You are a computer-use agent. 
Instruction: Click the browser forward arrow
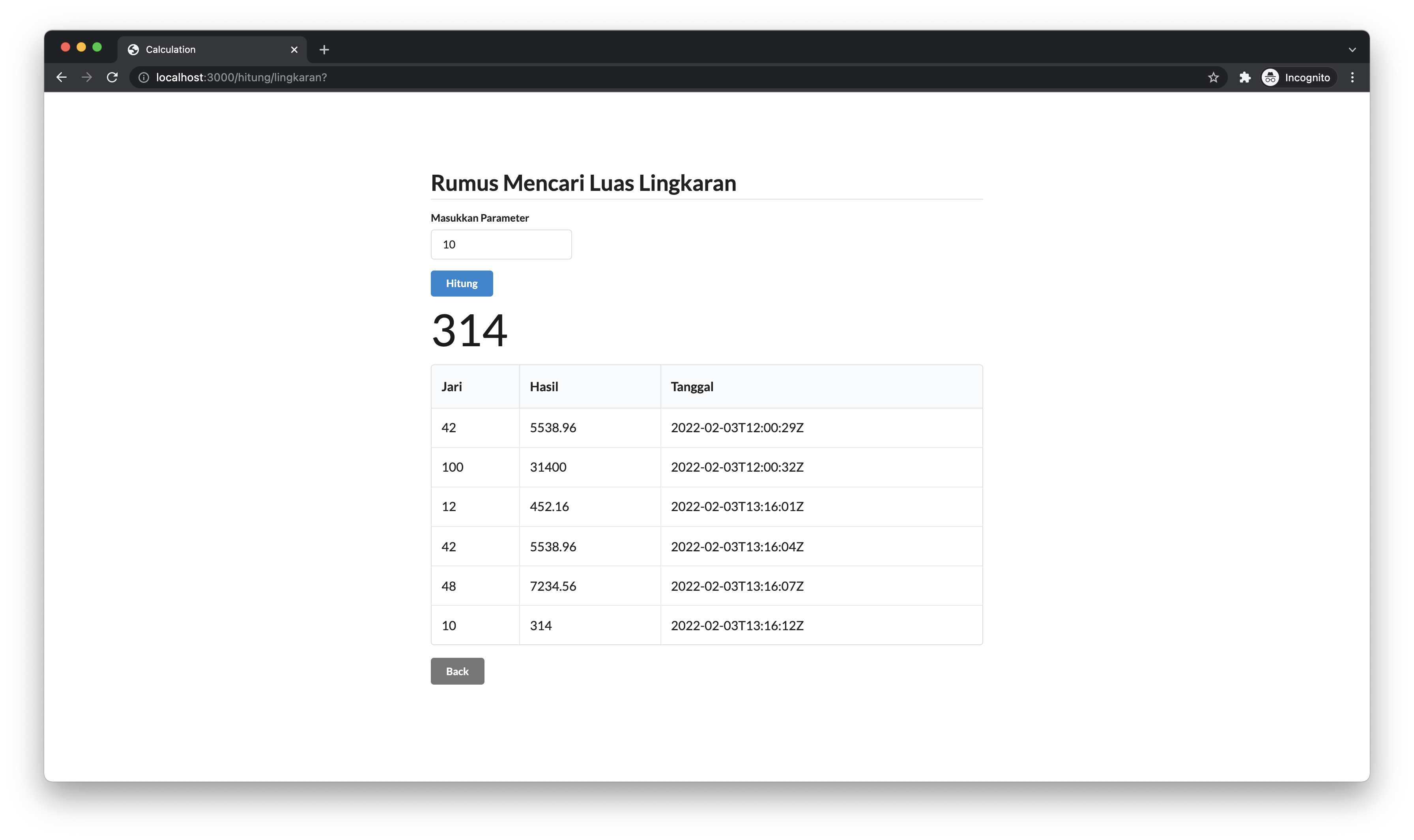pos(87,78)
